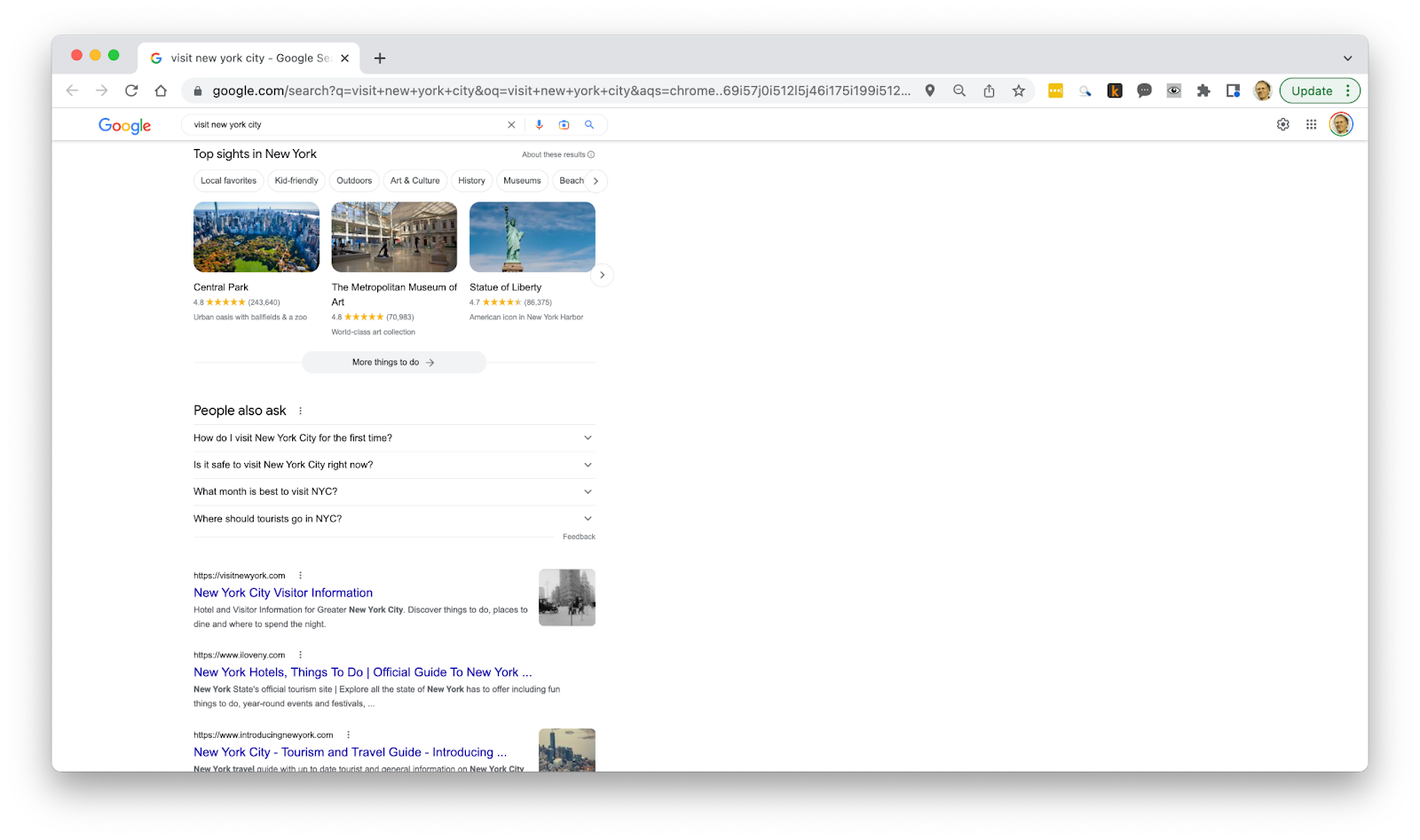Select the Museums filter chip
The width and height of the screenshot is (1420, 840).
(x=522, y=181)
